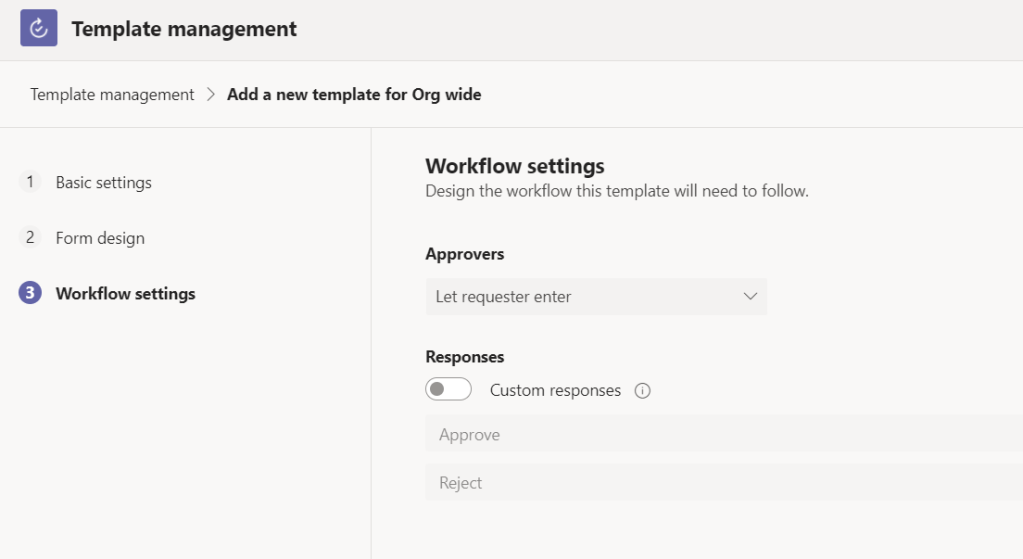Go to the Basic settings step
The width and height of the screenshot is (1023, 559).
[x=104, y=183]
